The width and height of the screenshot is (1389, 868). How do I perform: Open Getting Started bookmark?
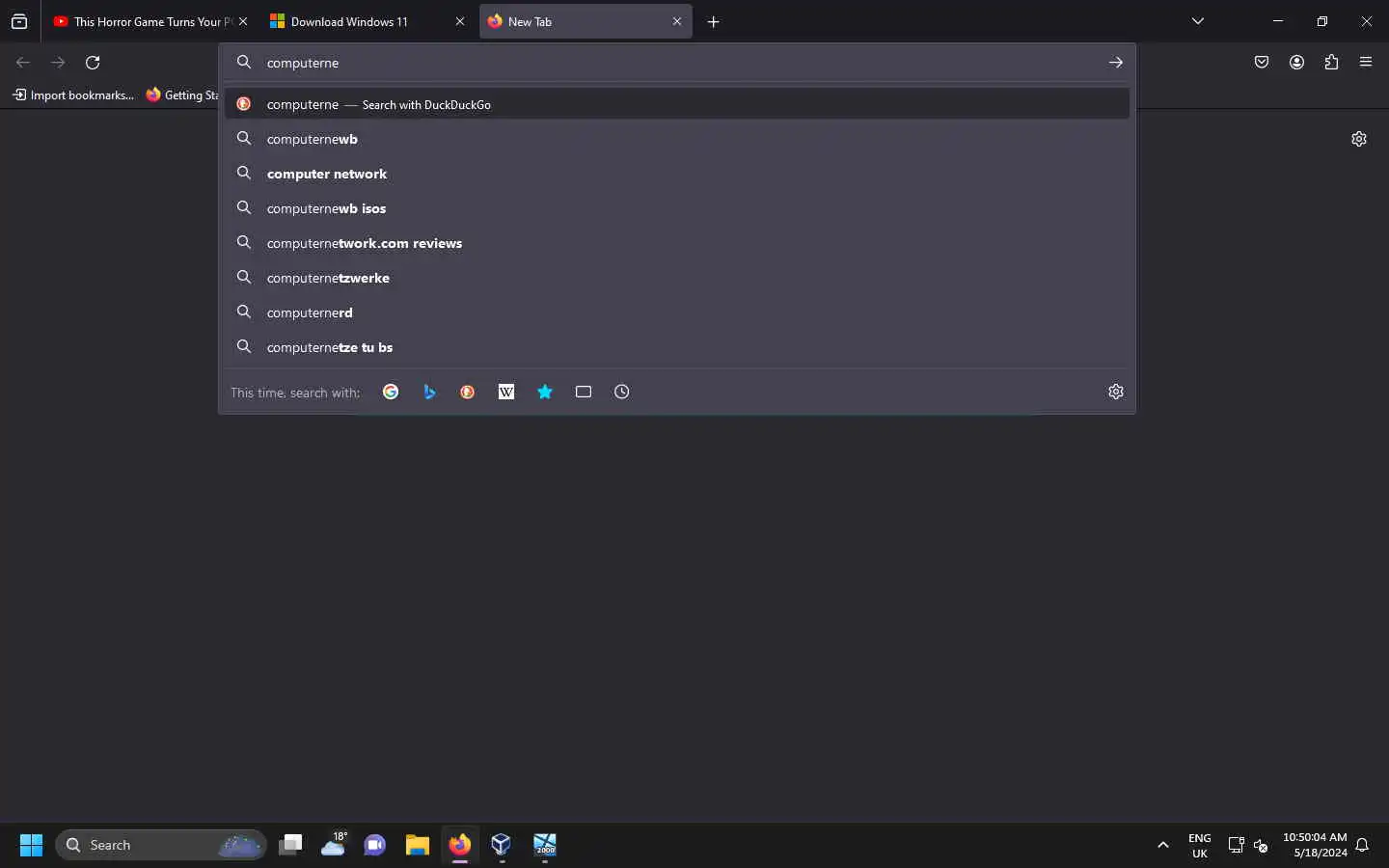pyautogui.click(x=182, y=95)
